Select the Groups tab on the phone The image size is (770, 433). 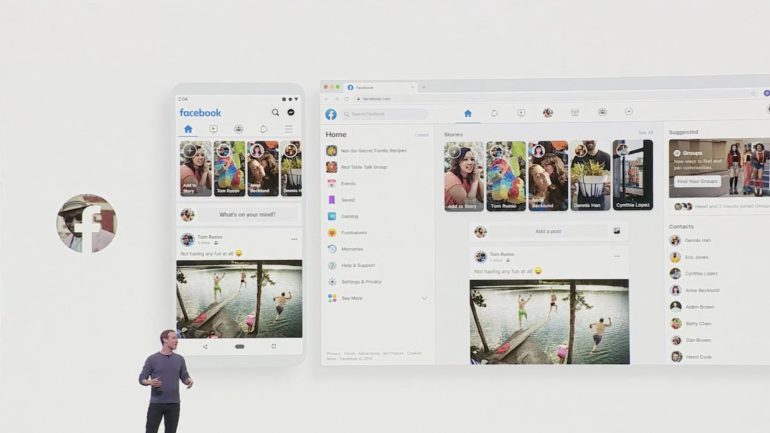[239, 129]
